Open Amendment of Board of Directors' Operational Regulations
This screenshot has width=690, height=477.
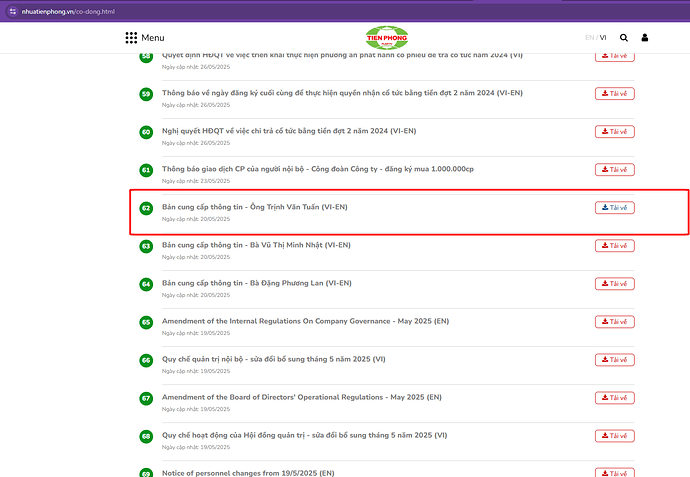click(x=302, y=397)
